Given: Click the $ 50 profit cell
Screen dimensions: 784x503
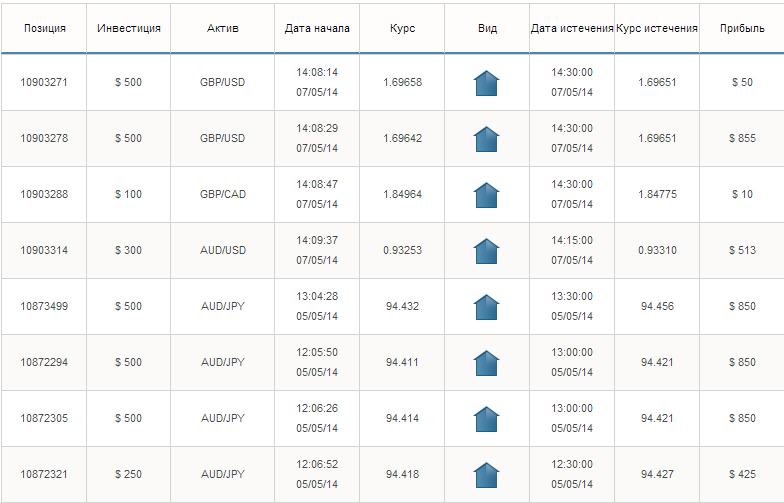Looking at the screenshot, I should pos(742,82).
